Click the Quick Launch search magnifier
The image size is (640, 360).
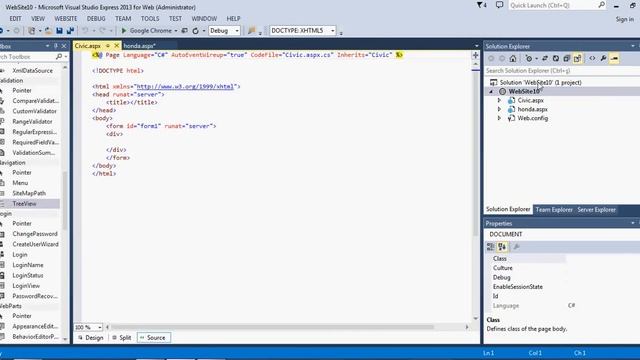click(x=602, y=5)
